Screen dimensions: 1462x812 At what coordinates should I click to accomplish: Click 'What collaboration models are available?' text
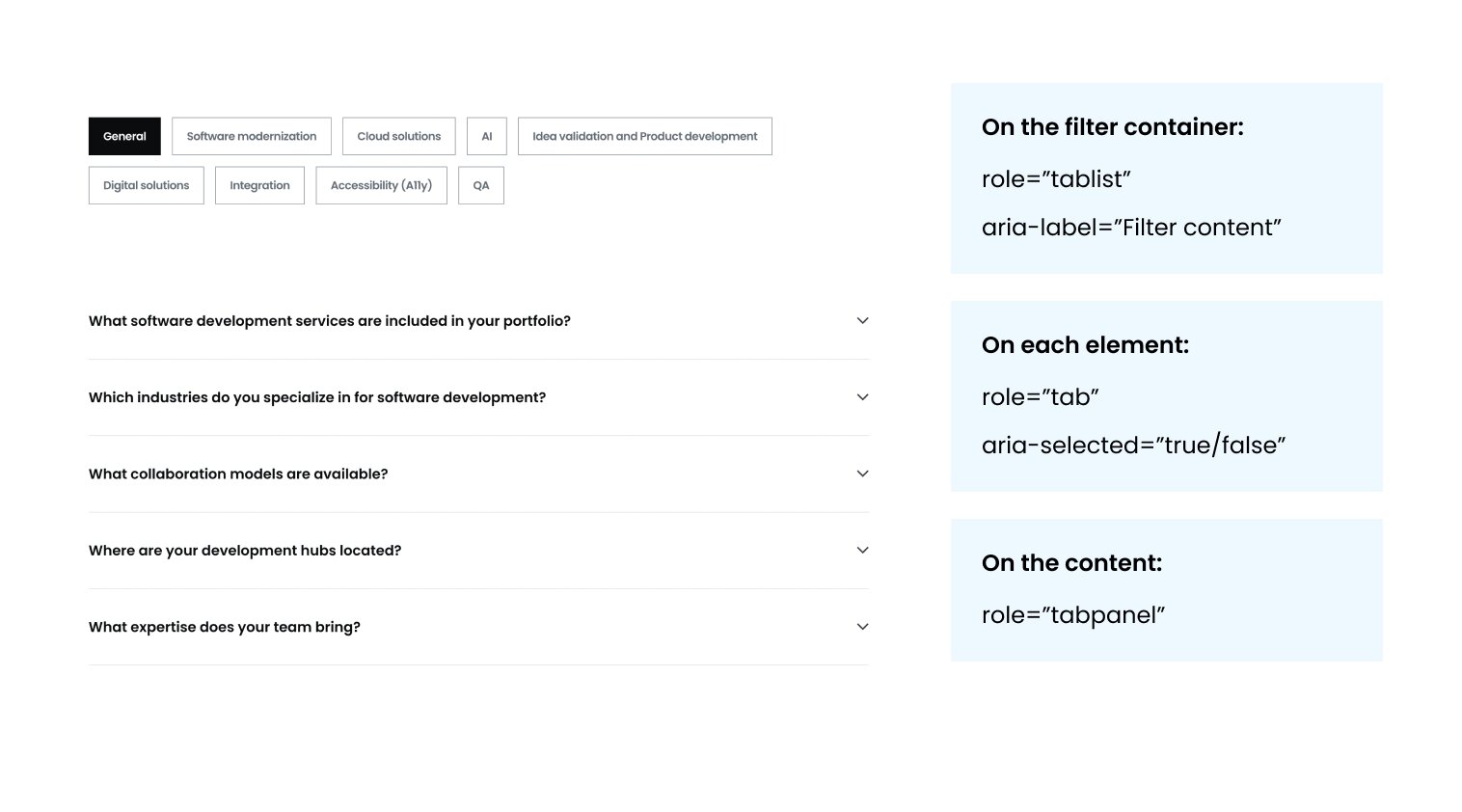(x=238, y=474)
